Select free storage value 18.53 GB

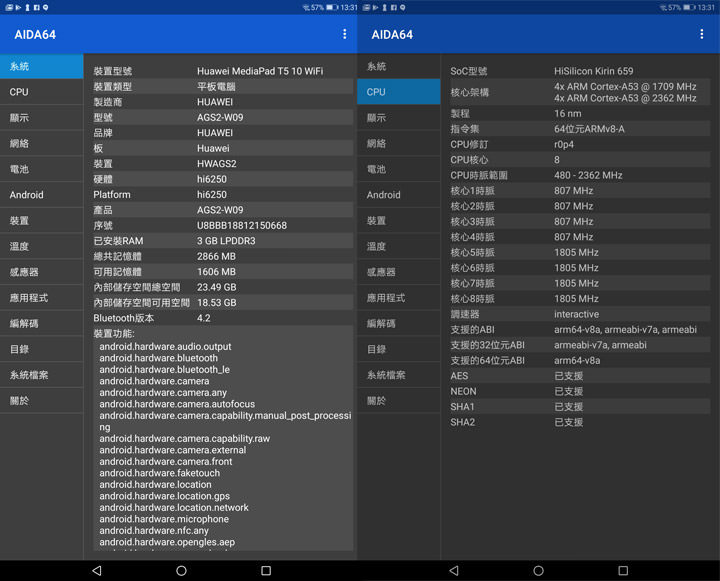pos(217,303)
